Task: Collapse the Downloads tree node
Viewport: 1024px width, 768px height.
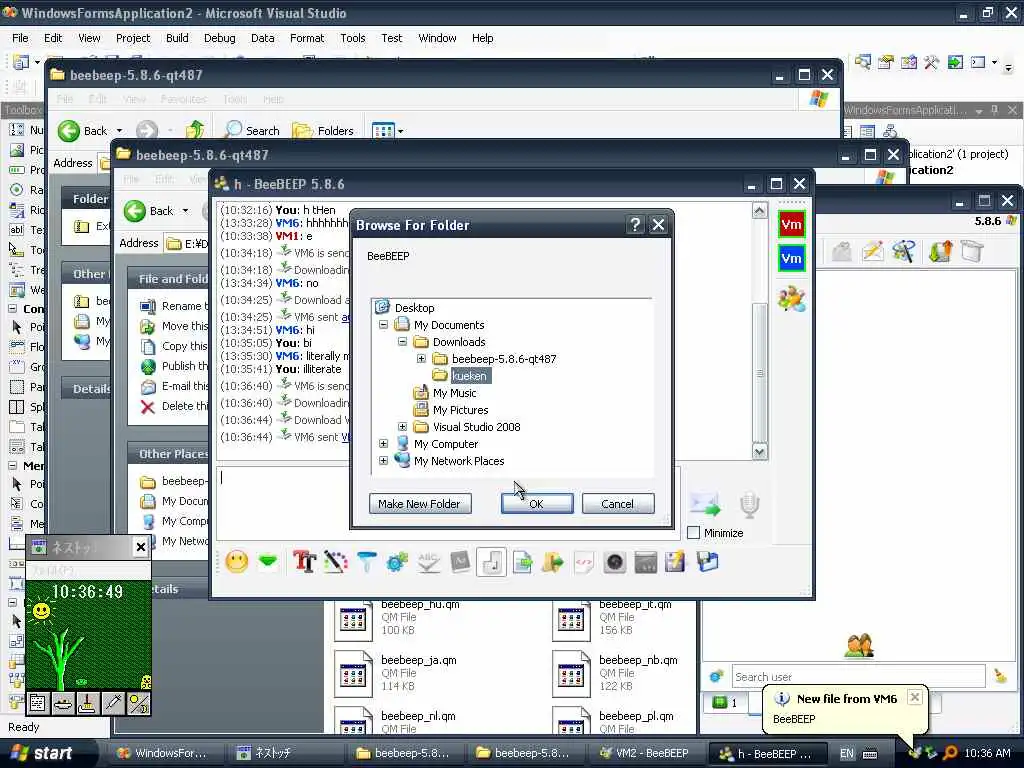Action: [402, 342]
